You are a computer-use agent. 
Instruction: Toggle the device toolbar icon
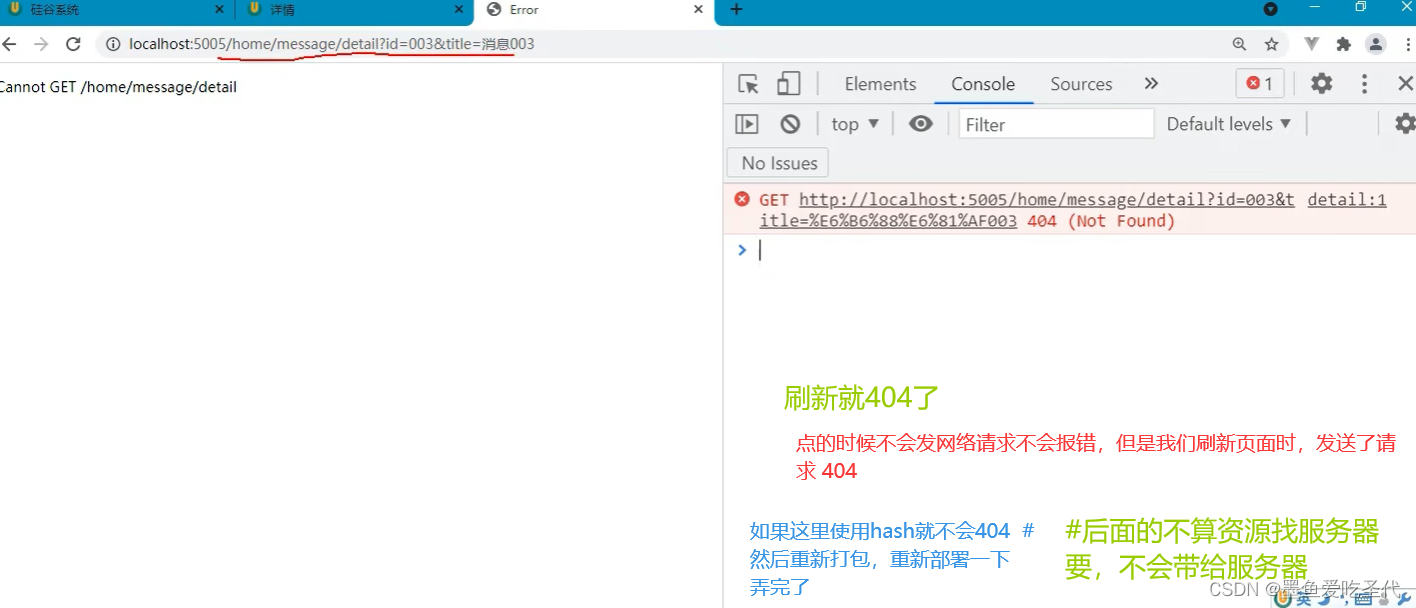pos(789,84)
